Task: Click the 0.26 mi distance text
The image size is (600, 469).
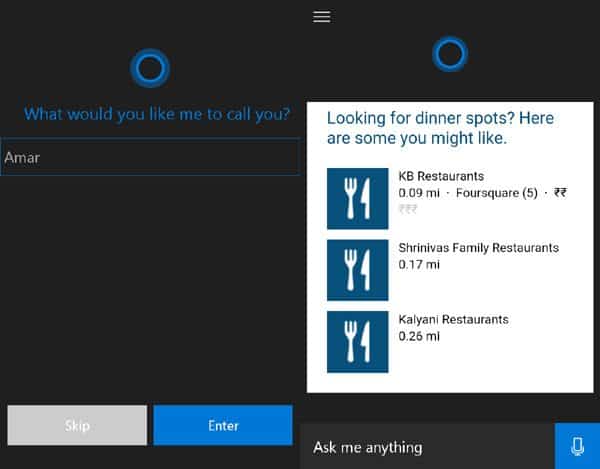Action: 419,336
